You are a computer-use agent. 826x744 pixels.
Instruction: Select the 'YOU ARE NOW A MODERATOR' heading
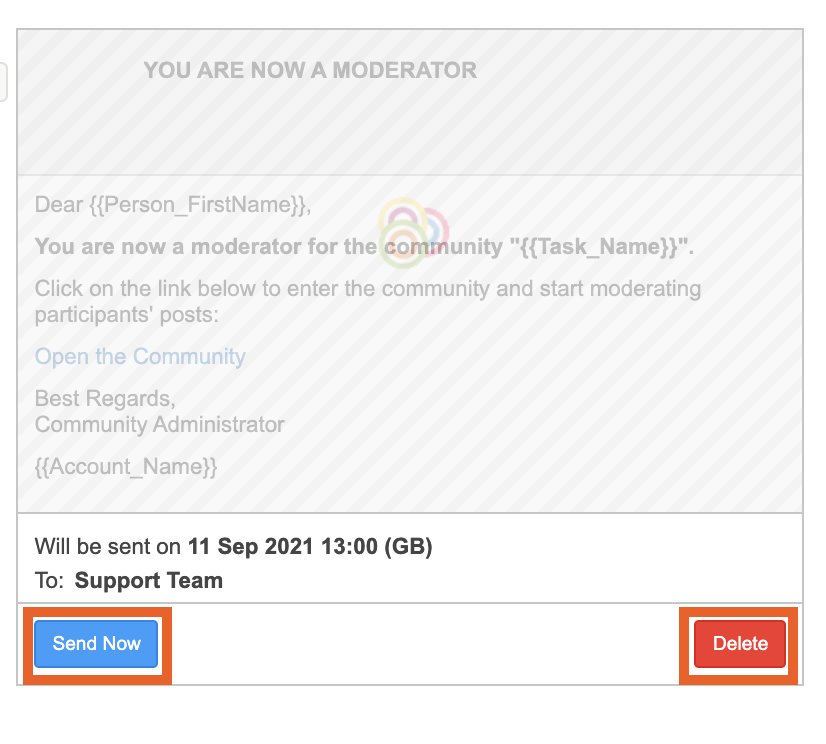310,71
